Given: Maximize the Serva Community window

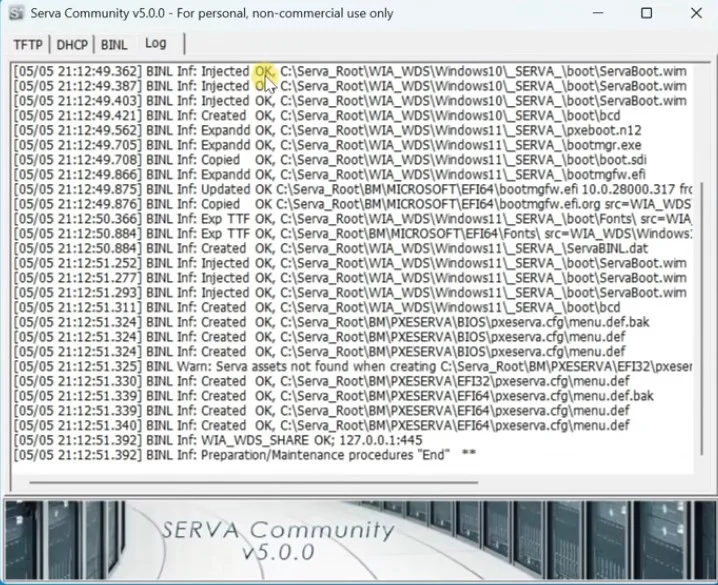Looking at the screenshot, I should [646, 13].
